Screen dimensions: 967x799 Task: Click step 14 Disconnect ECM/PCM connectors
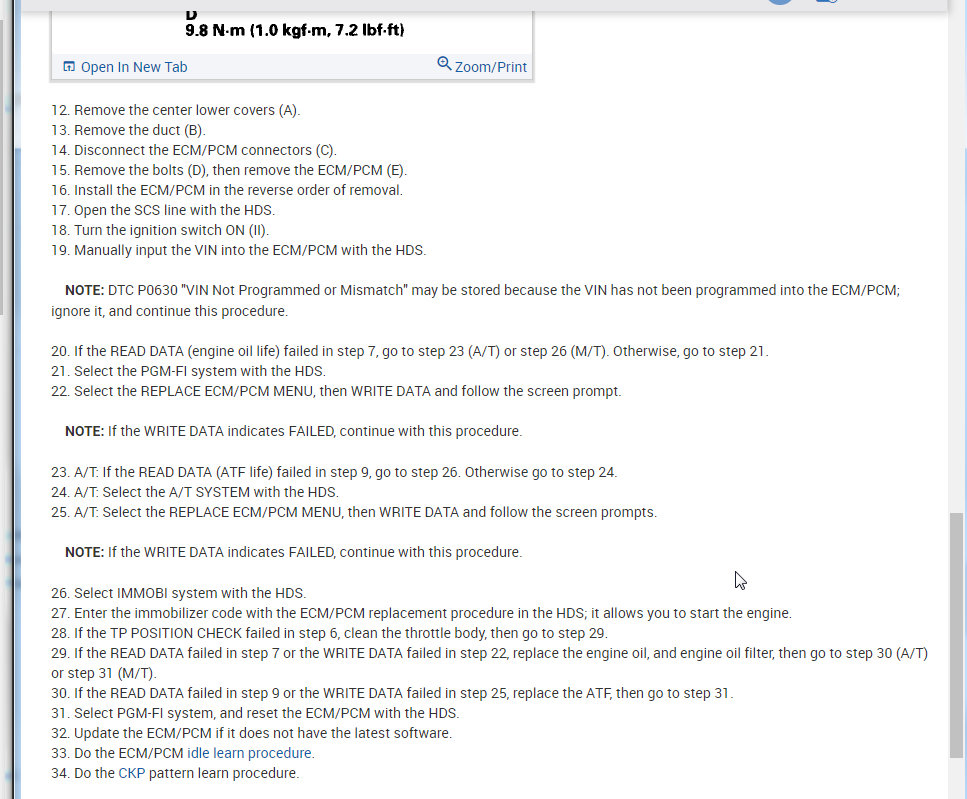(x=194, y=150)
